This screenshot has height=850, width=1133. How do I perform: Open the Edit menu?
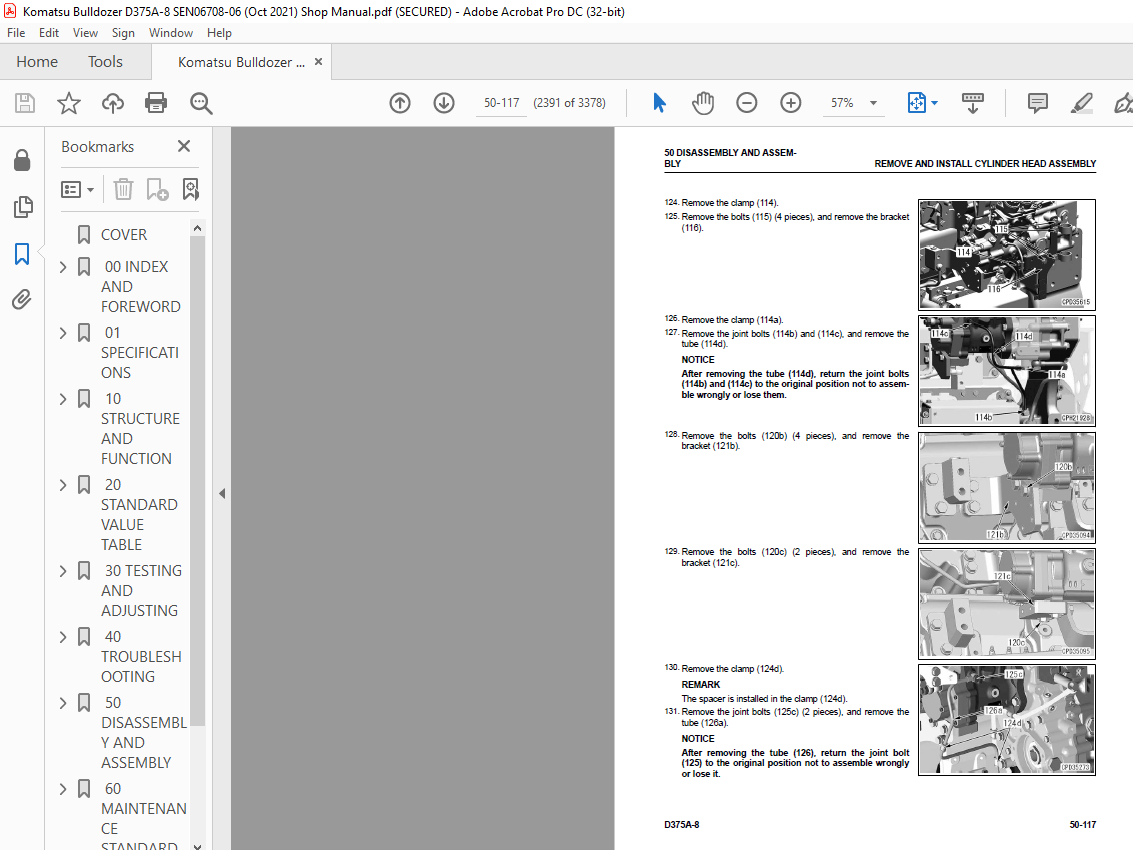(x=49, y=33)
